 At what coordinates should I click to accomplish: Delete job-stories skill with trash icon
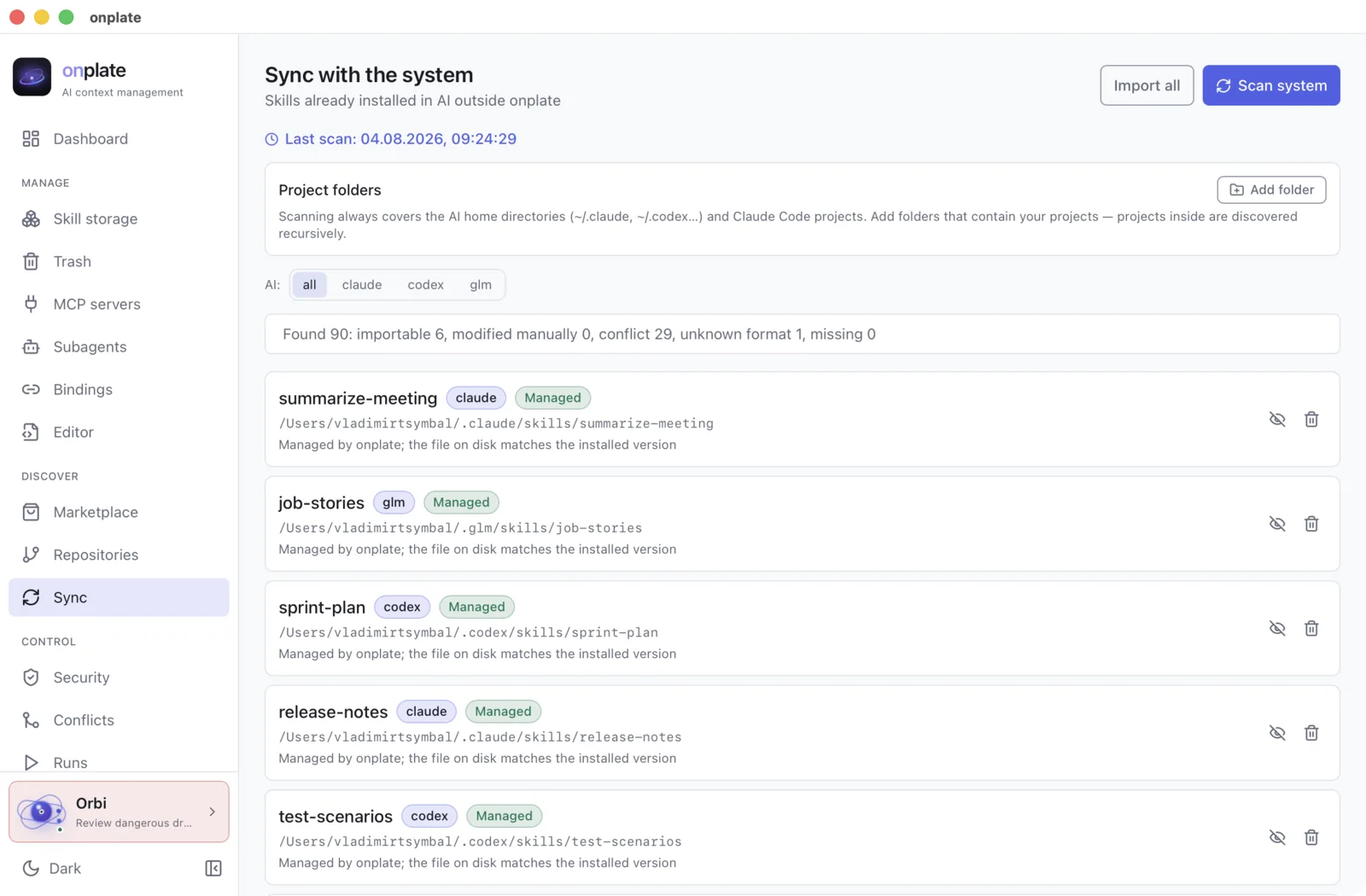1311,524
